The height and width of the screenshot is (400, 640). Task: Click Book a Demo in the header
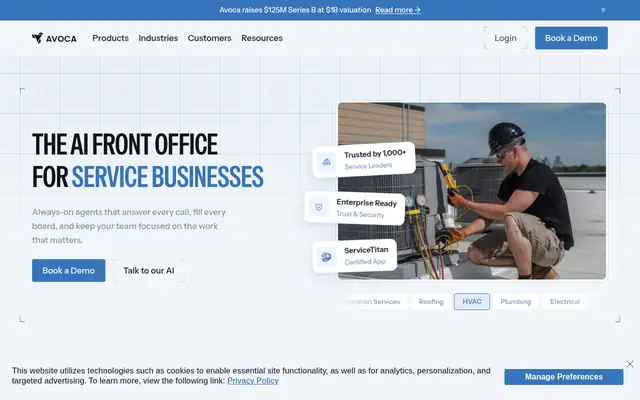pyautogui.click(x=571, y=38)
